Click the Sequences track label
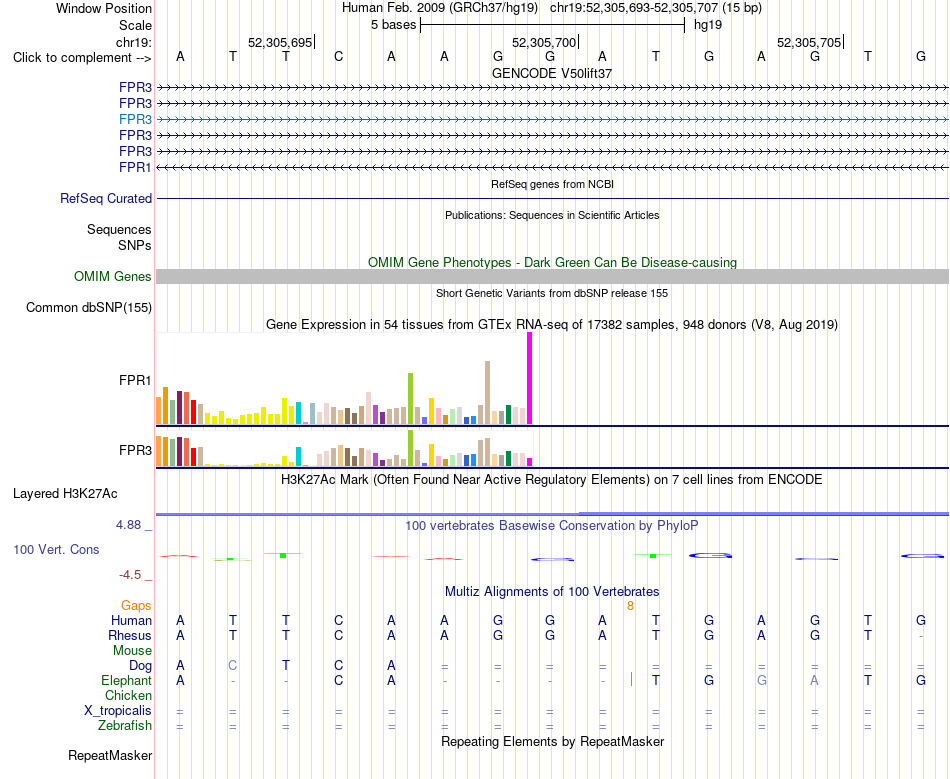This screenshot has width=950, height=779. coord(119,230)
